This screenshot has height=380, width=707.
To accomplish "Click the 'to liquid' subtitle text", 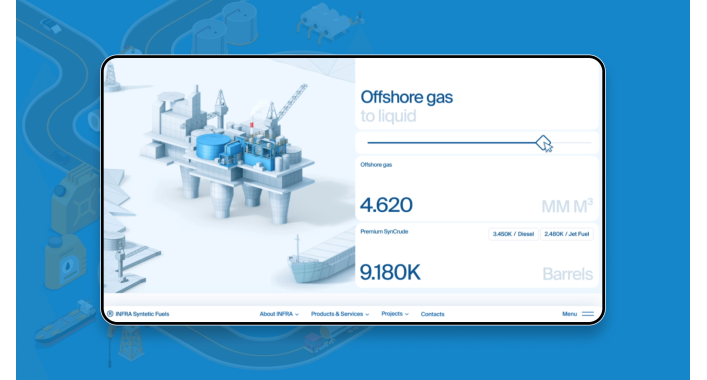I will [388, 116].
